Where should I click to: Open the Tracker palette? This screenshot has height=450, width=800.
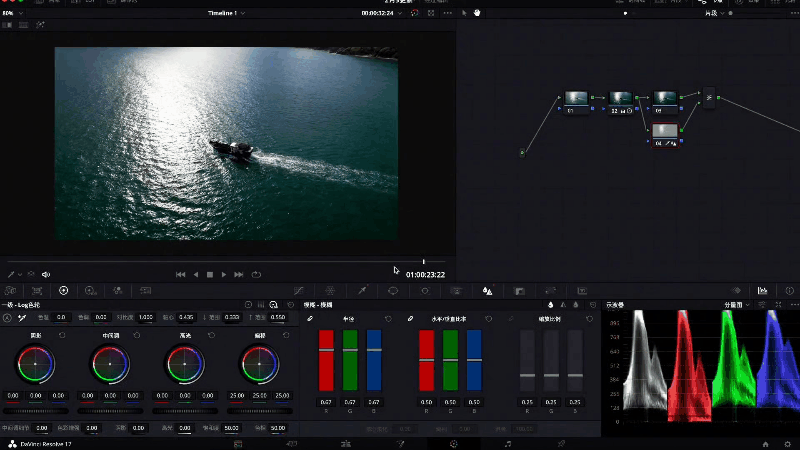point(424,291)
